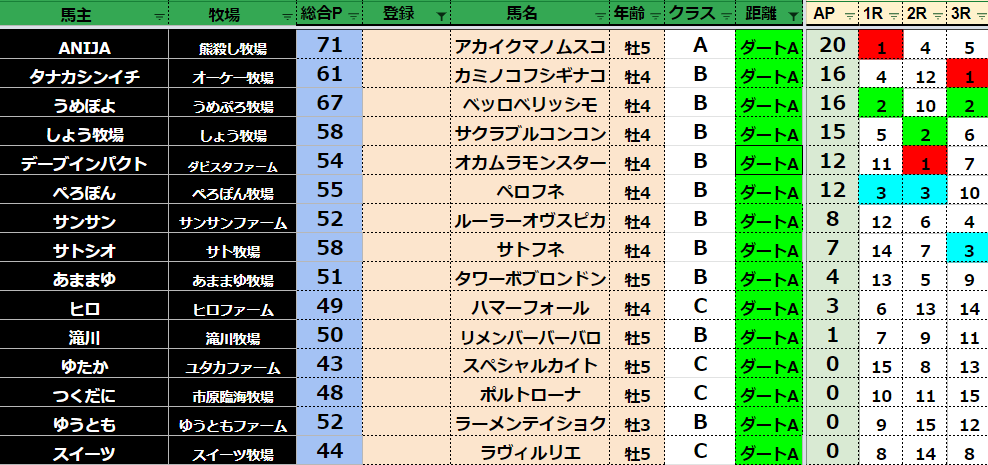
Task: Click the 馬名 header filter icon
Action: pyautogui.click(x=598, y=16)
